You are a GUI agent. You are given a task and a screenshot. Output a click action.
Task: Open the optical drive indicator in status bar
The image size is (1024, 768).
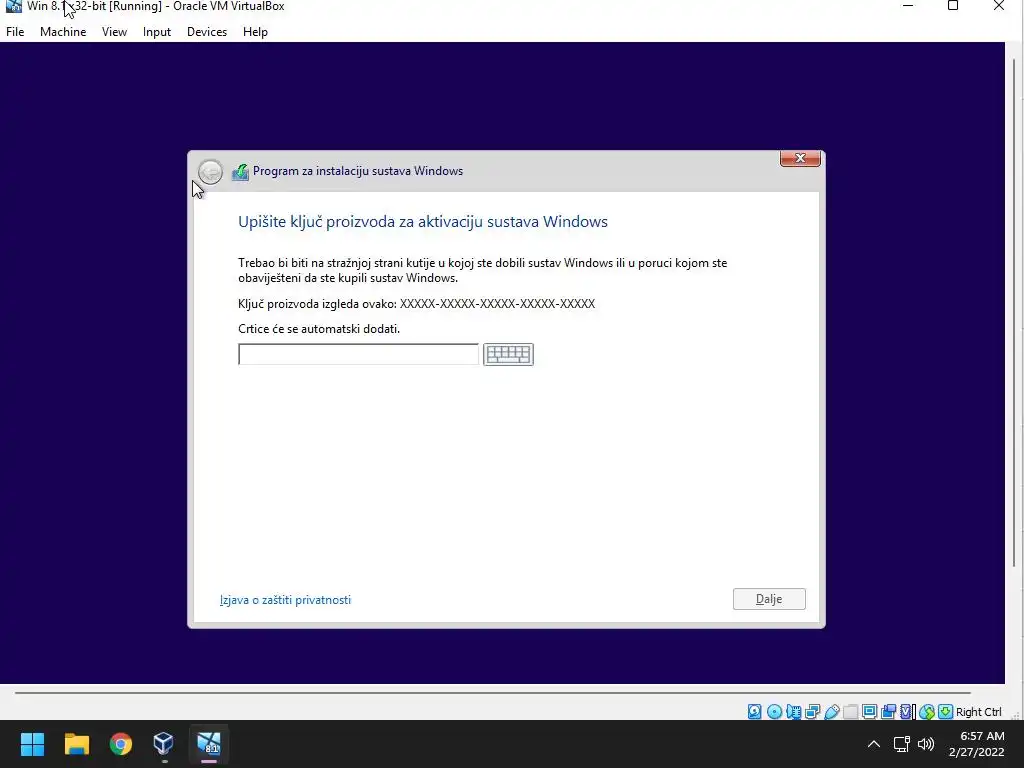pos(775,712)
